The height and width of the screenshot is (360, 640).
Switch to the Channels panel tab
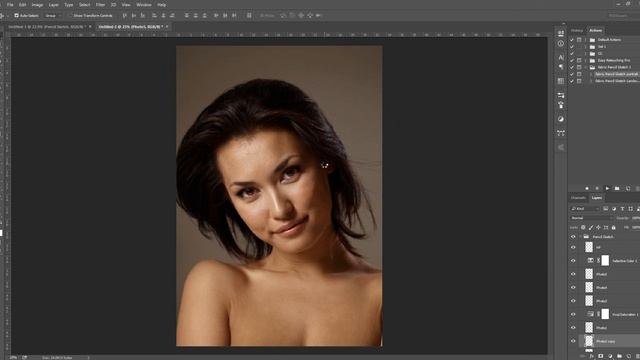coord(578,198)
